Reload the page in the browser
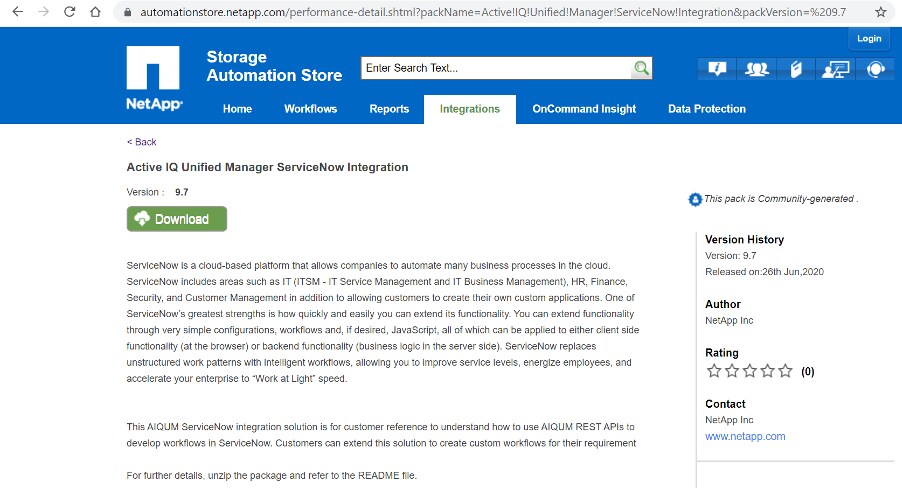The width and height of the screenshot is (902, 488). [x=69, y=12]
